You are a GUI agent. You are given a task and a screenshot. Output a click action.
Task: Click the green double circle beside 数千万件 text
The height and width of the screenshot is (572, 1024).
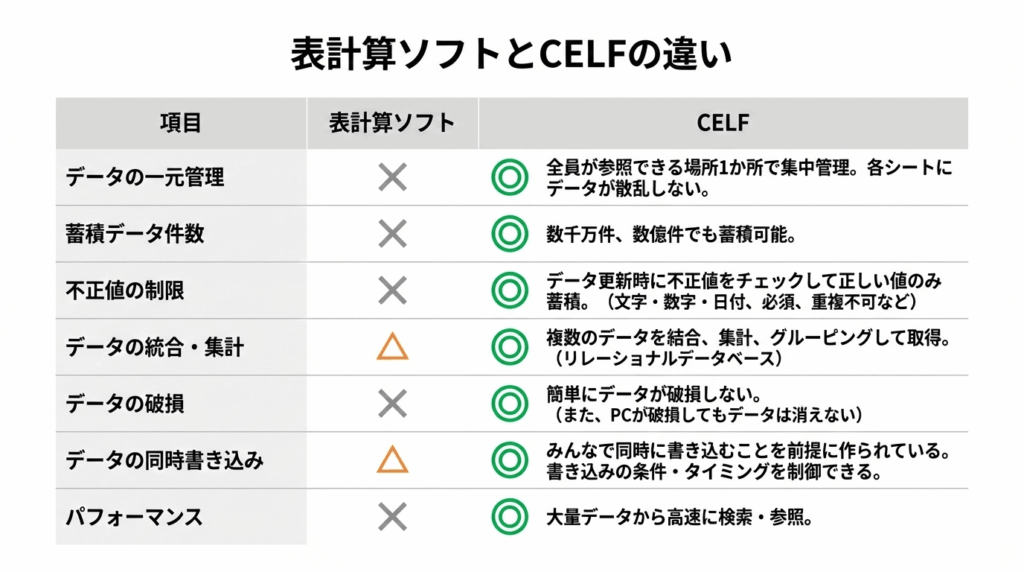tap(509, 234)
